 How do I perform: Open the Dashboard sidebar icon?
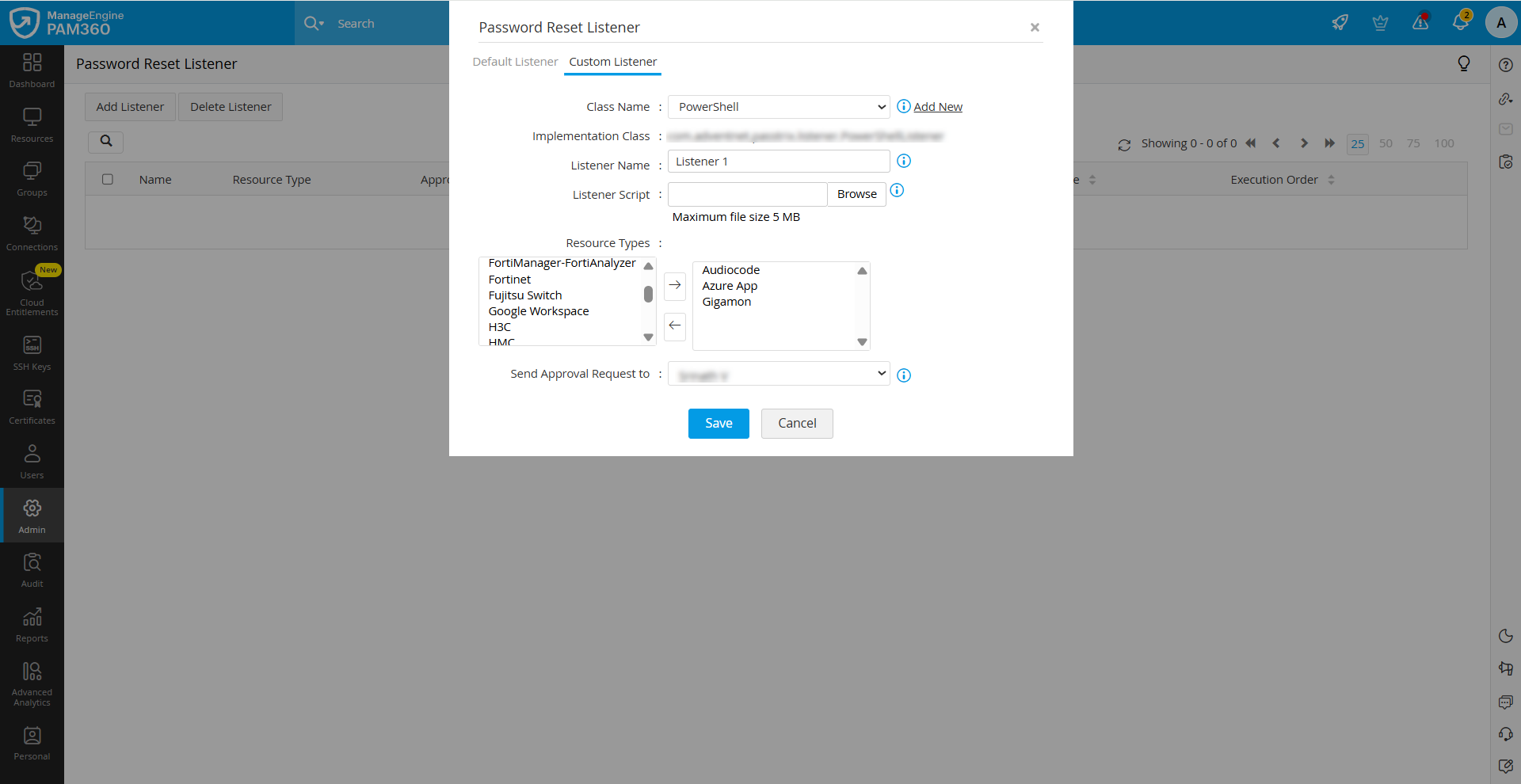pos(32,70)
